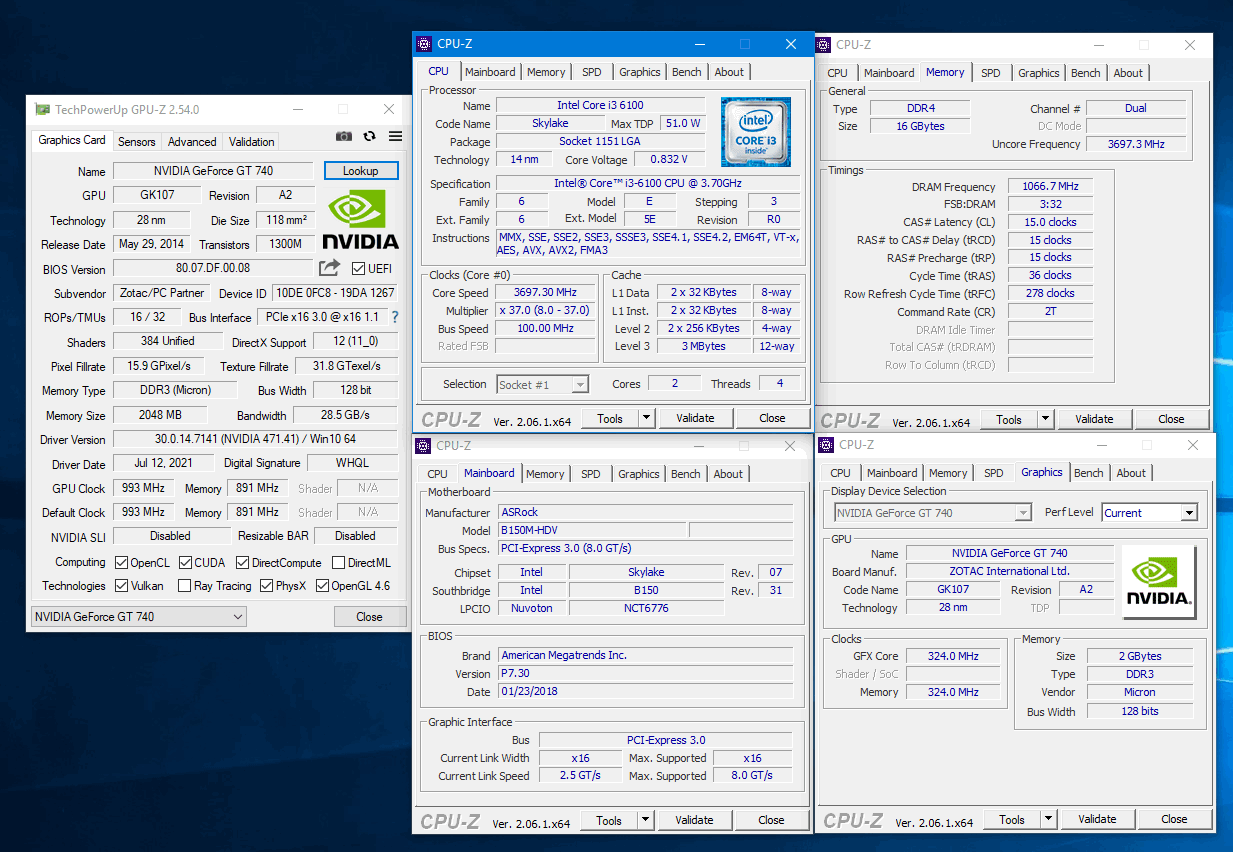Open the Socket #1 selection dropdown
1233x852 pixels.
tap(543, 384)
